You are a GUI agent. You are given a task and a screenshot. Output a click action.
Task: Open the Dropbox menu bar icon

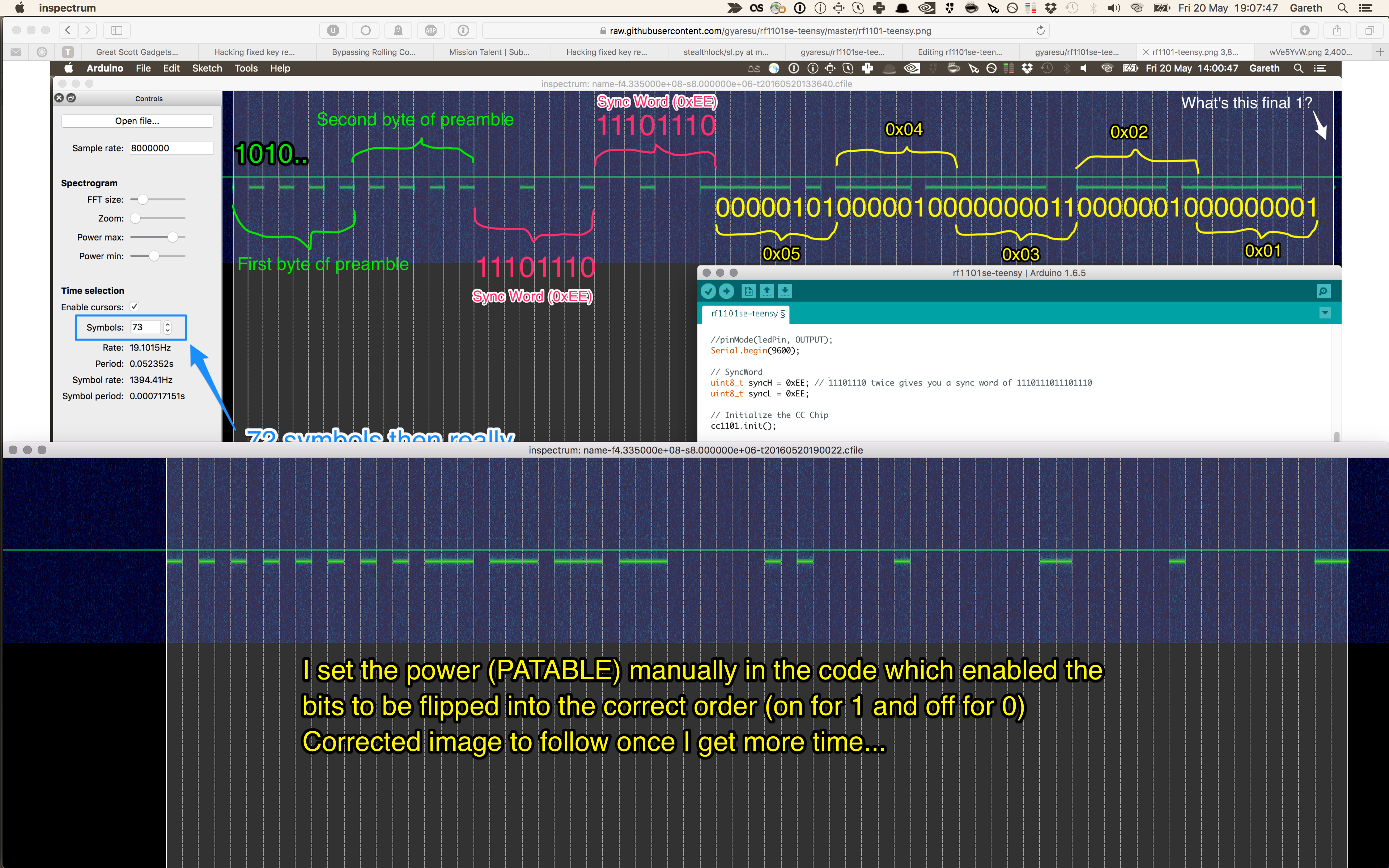[x=1051, y=8]
